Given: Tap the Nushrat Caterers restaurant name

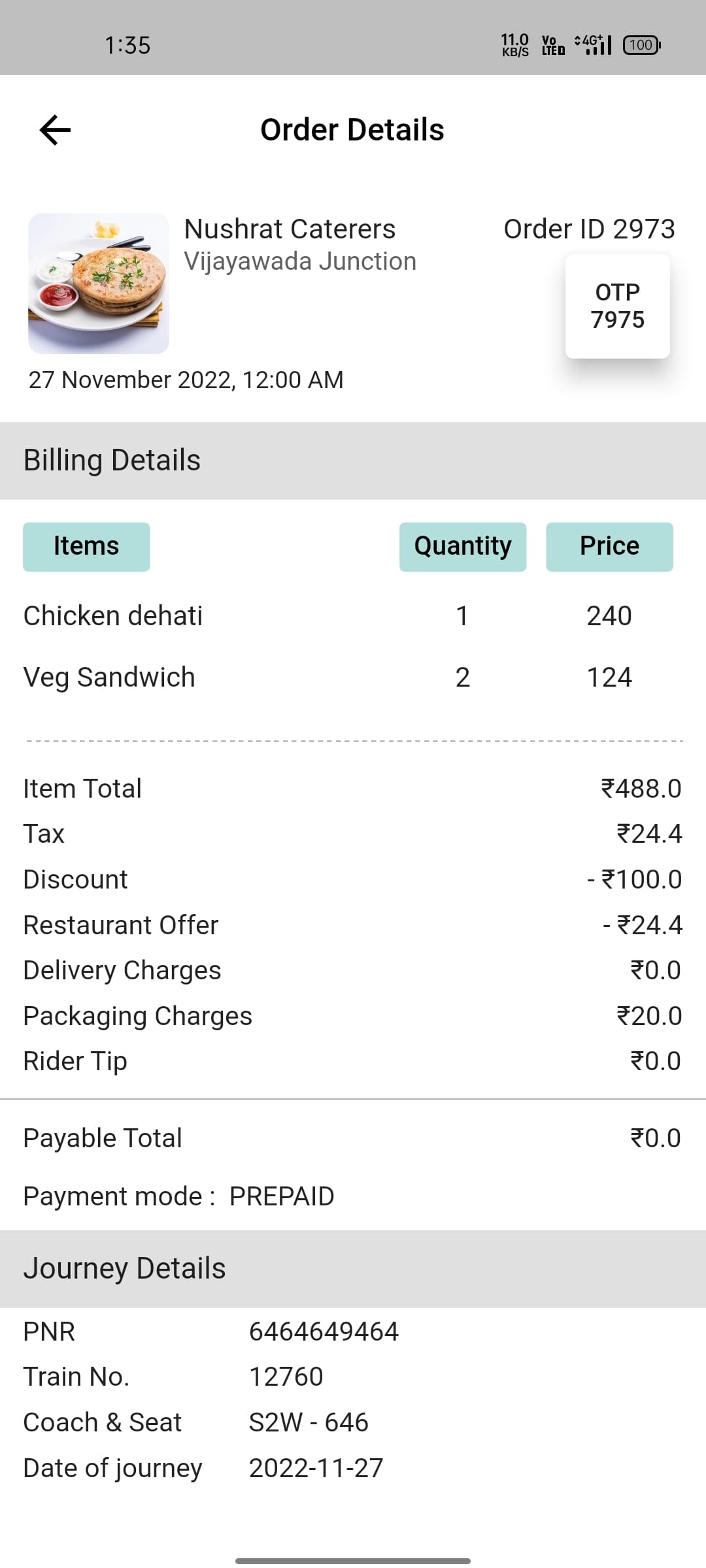Looking at the screenshot, I should pyautogui.click(x=290, y=229).
